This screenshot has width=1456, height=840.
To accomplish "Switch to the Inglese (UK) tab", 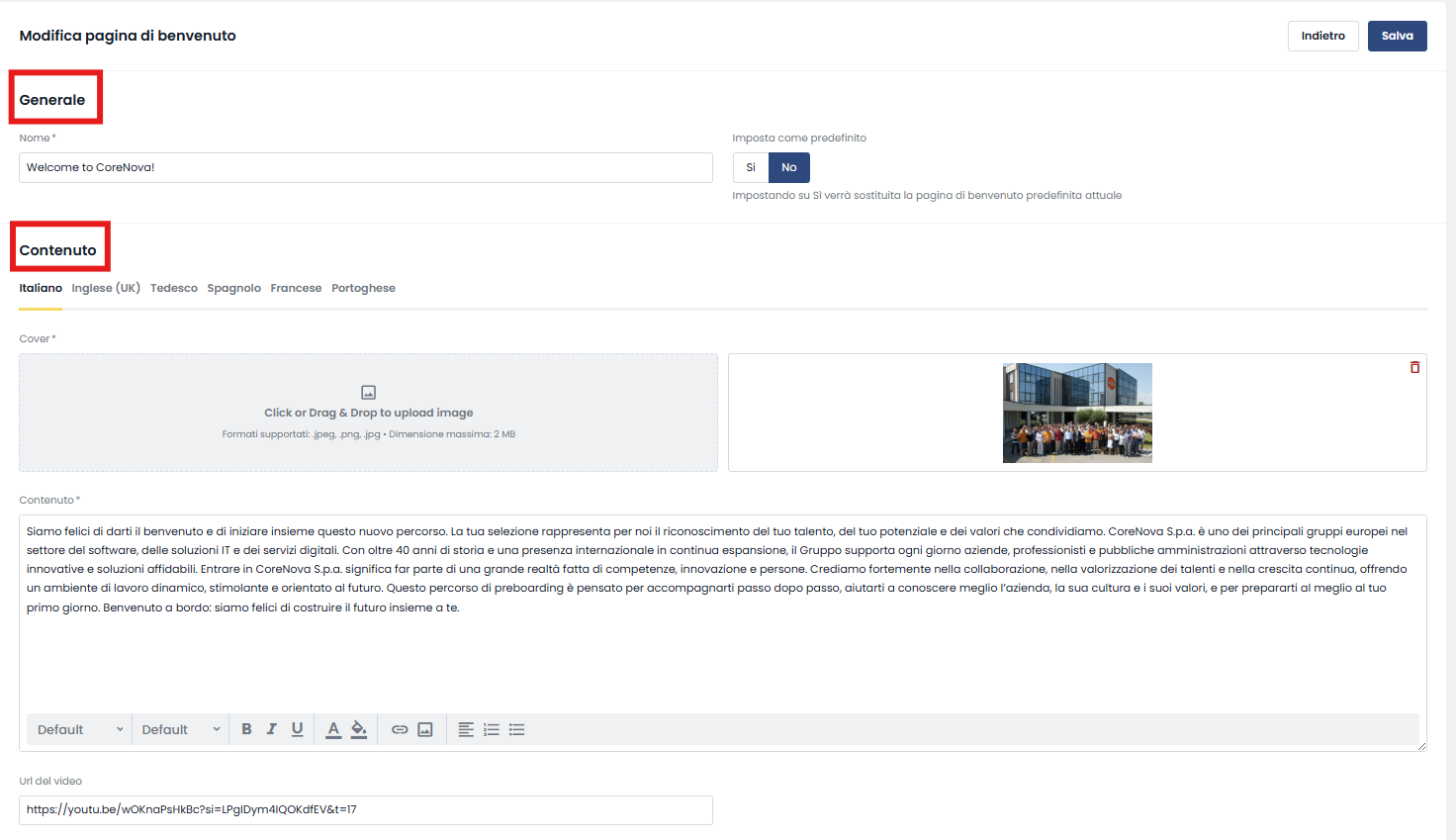I will click(x=106, y=288).
